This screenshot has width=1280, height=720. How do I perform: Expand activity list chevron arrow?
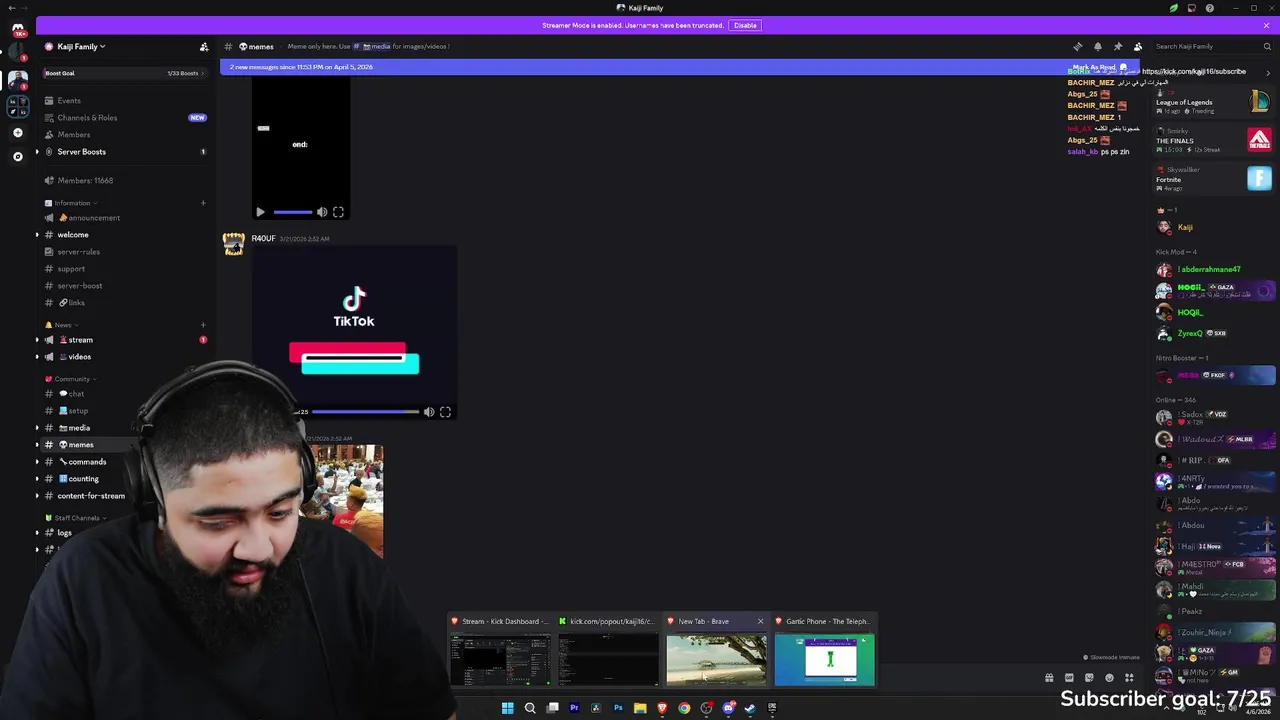point(1267,72)
